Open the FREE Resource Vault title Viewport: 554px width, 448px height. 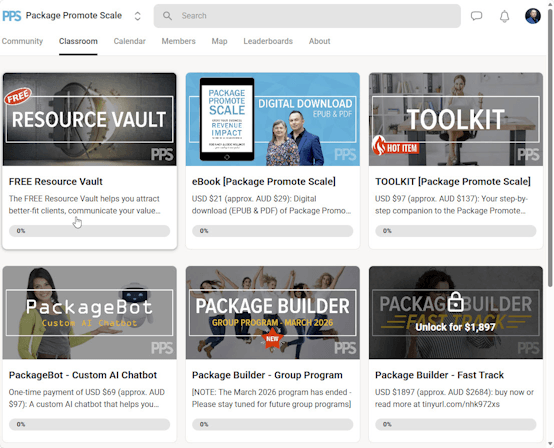[55, 182]
